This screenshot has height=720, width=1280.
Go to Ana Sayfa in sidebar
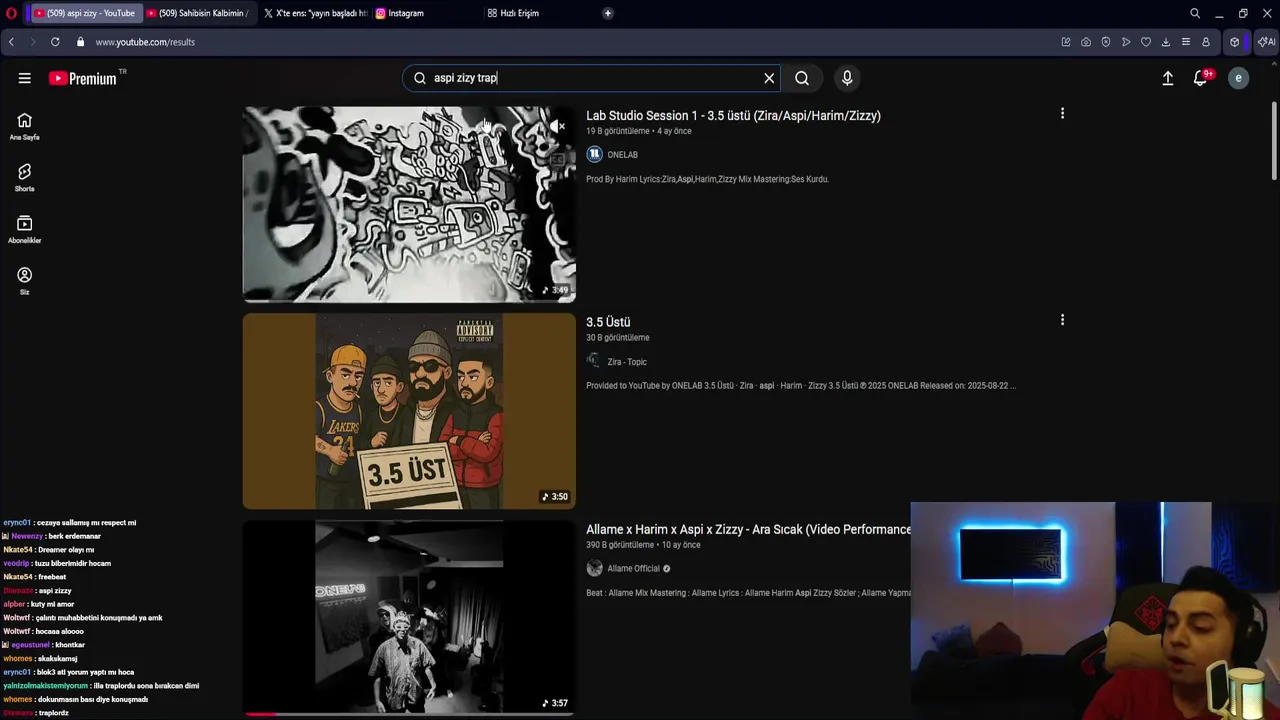pos(25,127)
